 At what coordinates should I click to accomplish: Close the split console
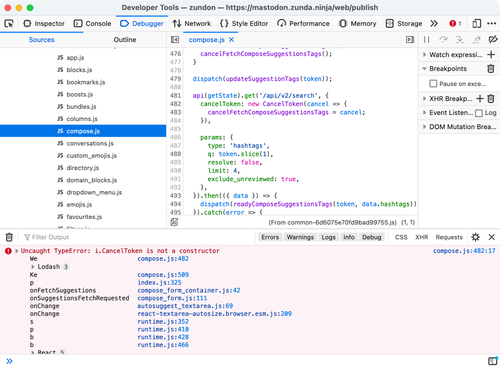(492, 237)
